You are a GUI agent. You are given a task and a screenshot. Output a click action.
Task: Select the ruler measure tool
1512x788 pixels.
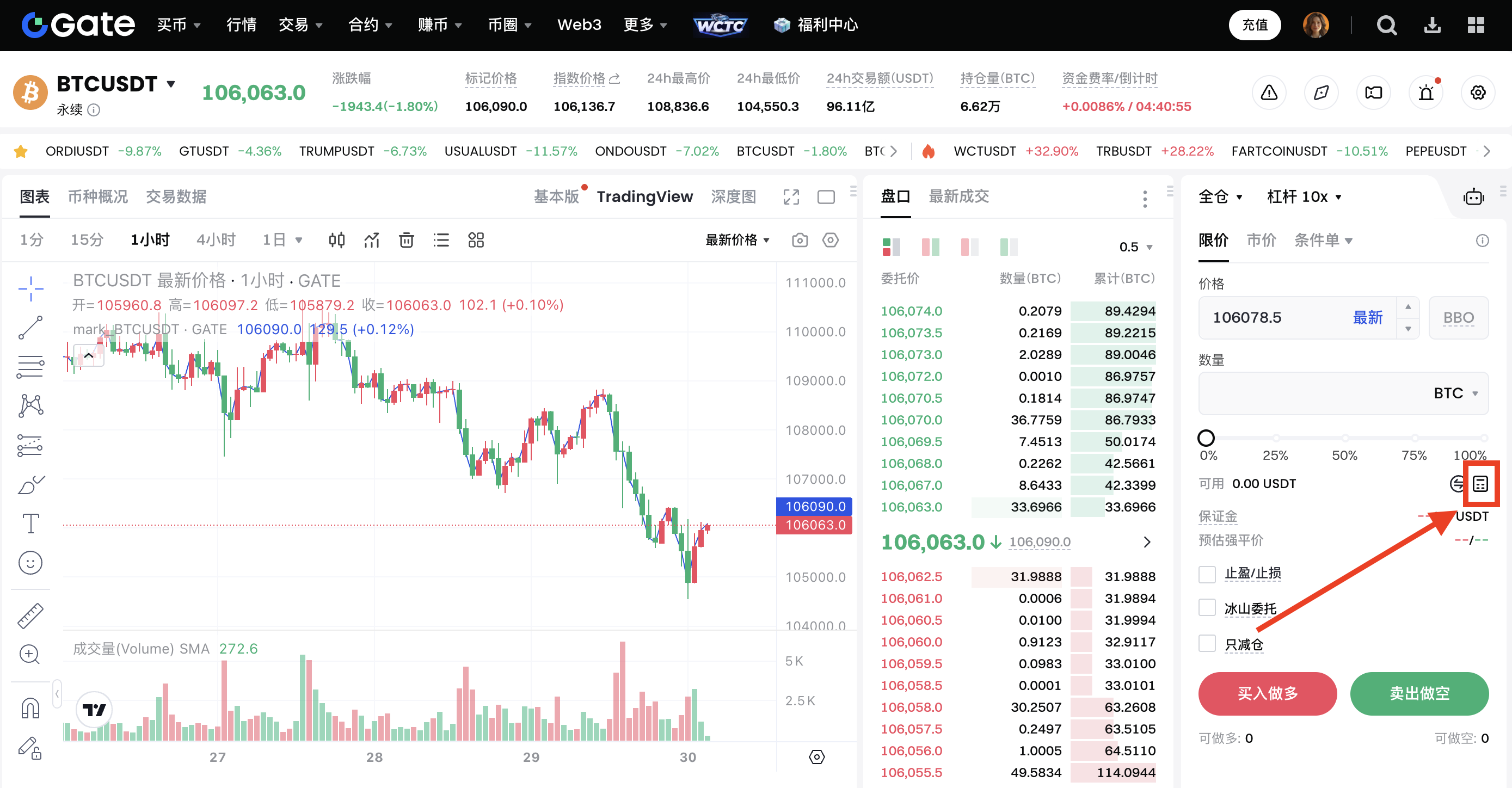(30, 615)
